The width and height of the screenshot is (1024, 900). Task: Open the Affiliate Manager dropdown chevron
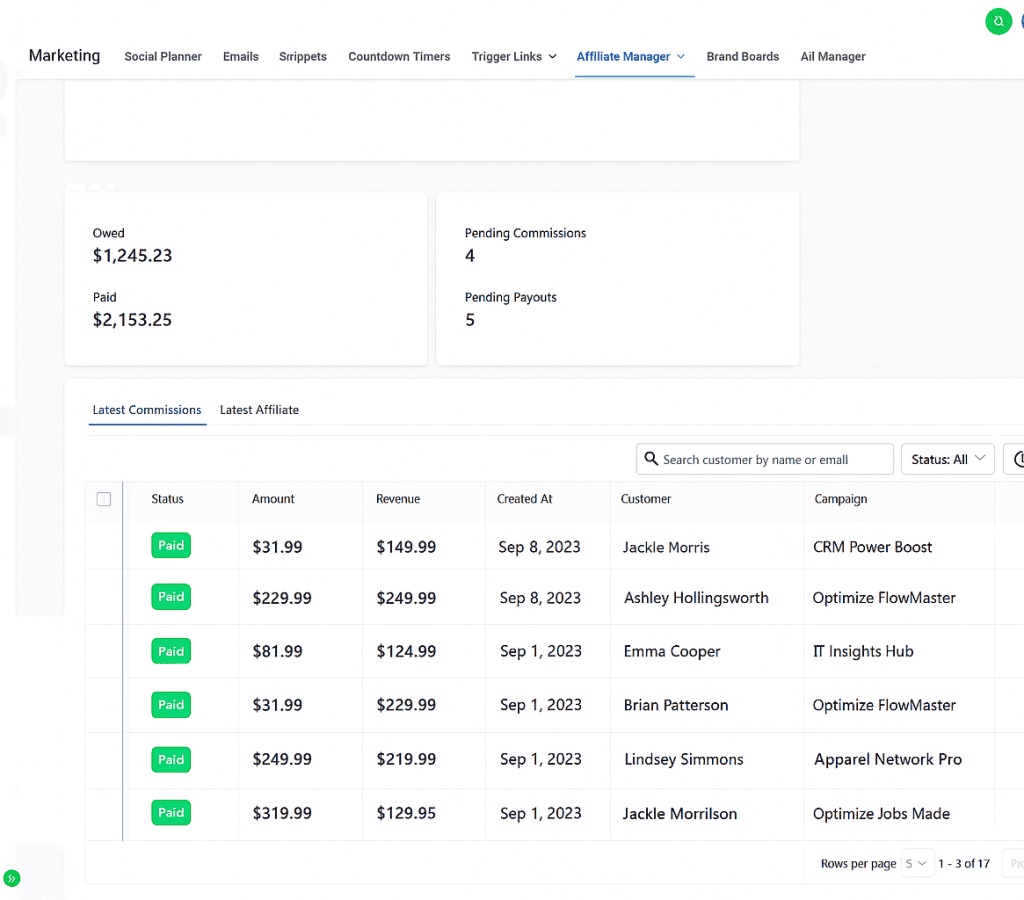click(683, 57)
